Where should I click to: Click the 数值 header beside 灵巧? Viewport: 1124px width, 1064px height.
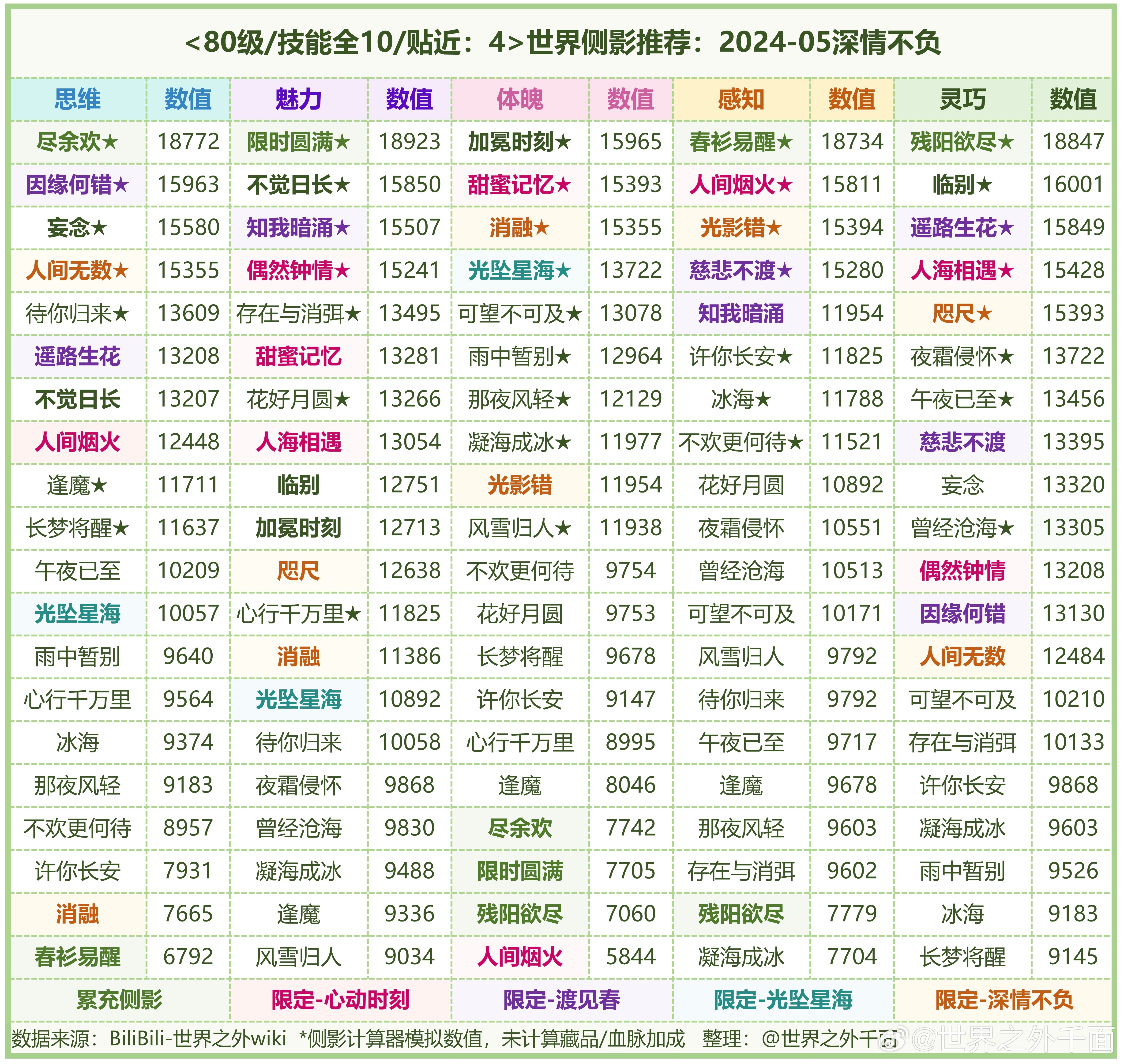click(1073, 99)
